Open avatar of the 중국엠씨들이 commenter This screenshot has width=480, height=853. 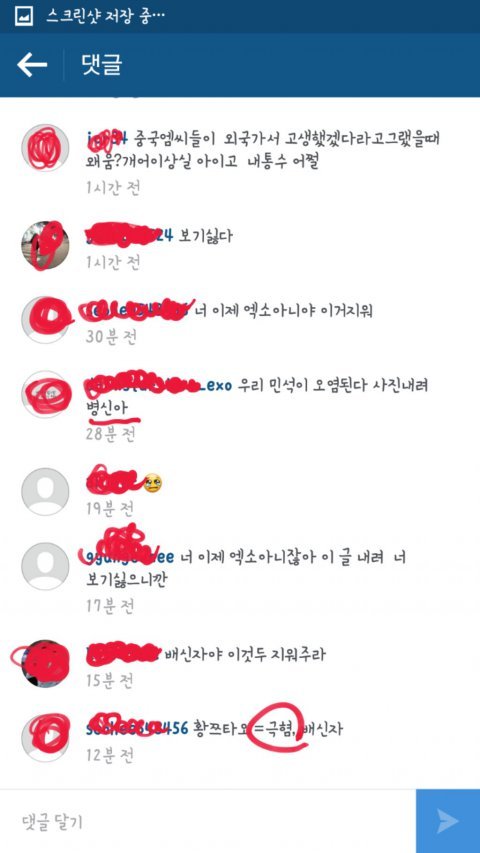click(x=45, y=147)
